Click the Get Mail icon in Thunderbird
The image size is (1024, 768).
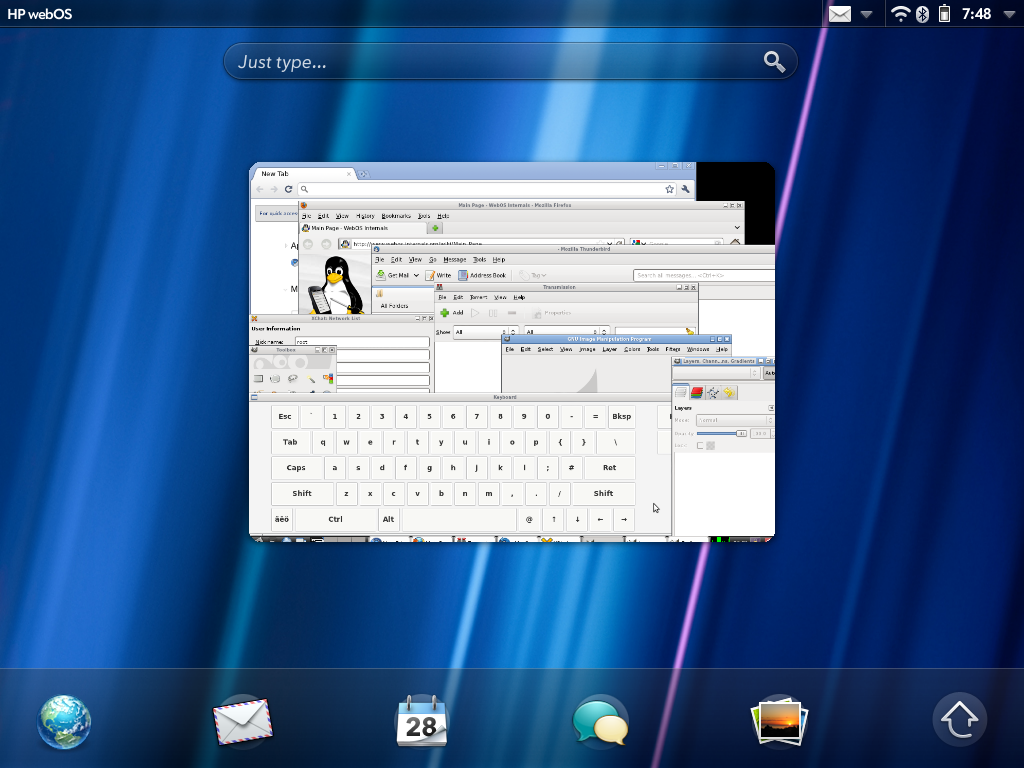(381, 275)
